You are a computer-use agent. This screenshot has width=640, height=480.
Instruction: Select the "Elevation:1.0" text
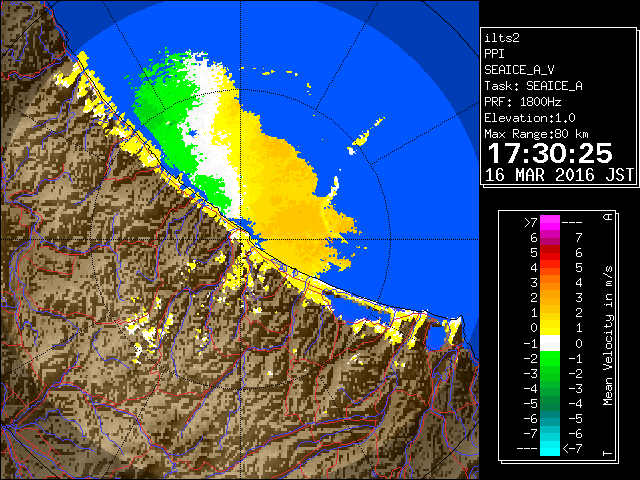[x=530, y=118]
